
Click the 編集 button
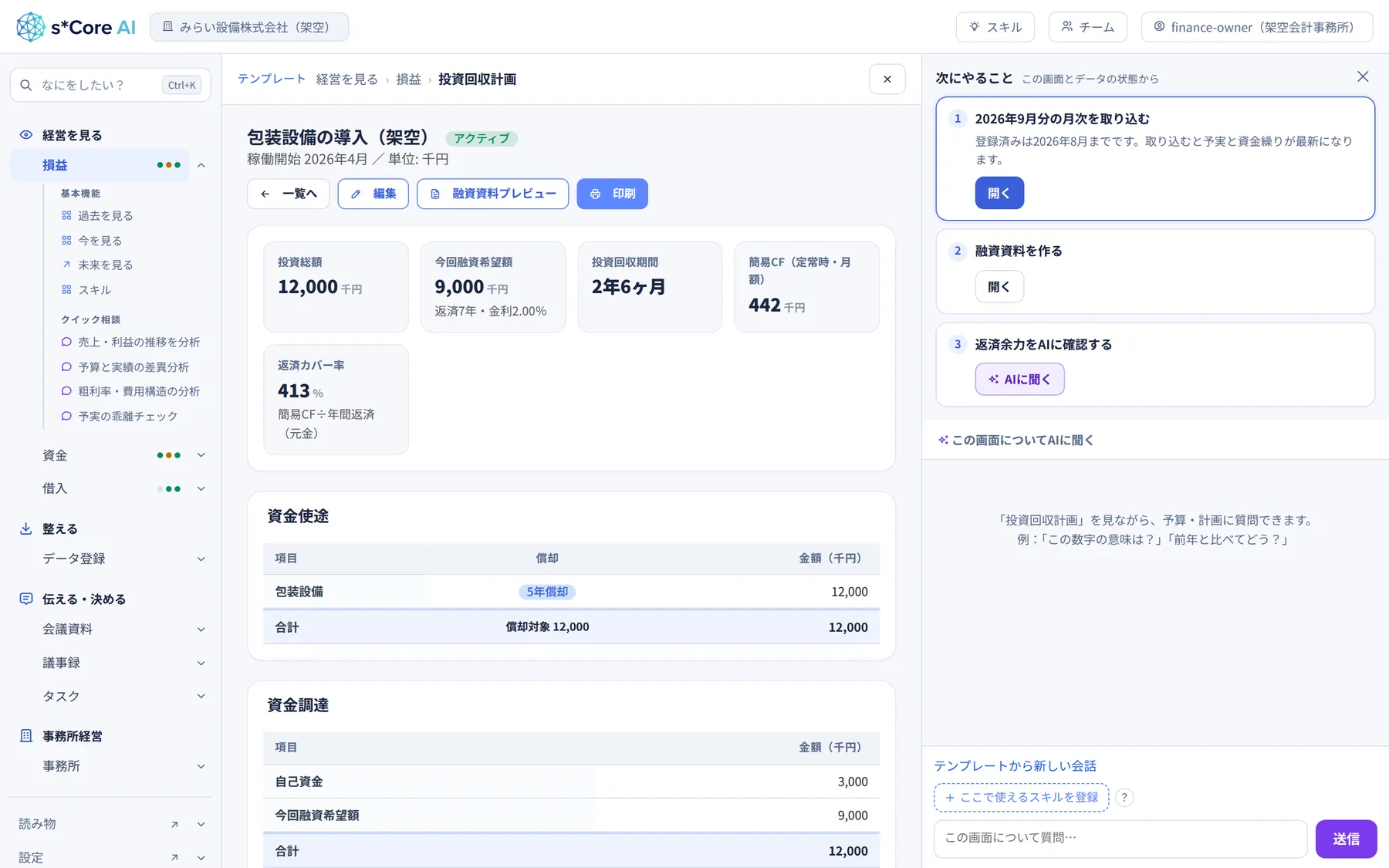pyautogui.click(x=373, y=194)
